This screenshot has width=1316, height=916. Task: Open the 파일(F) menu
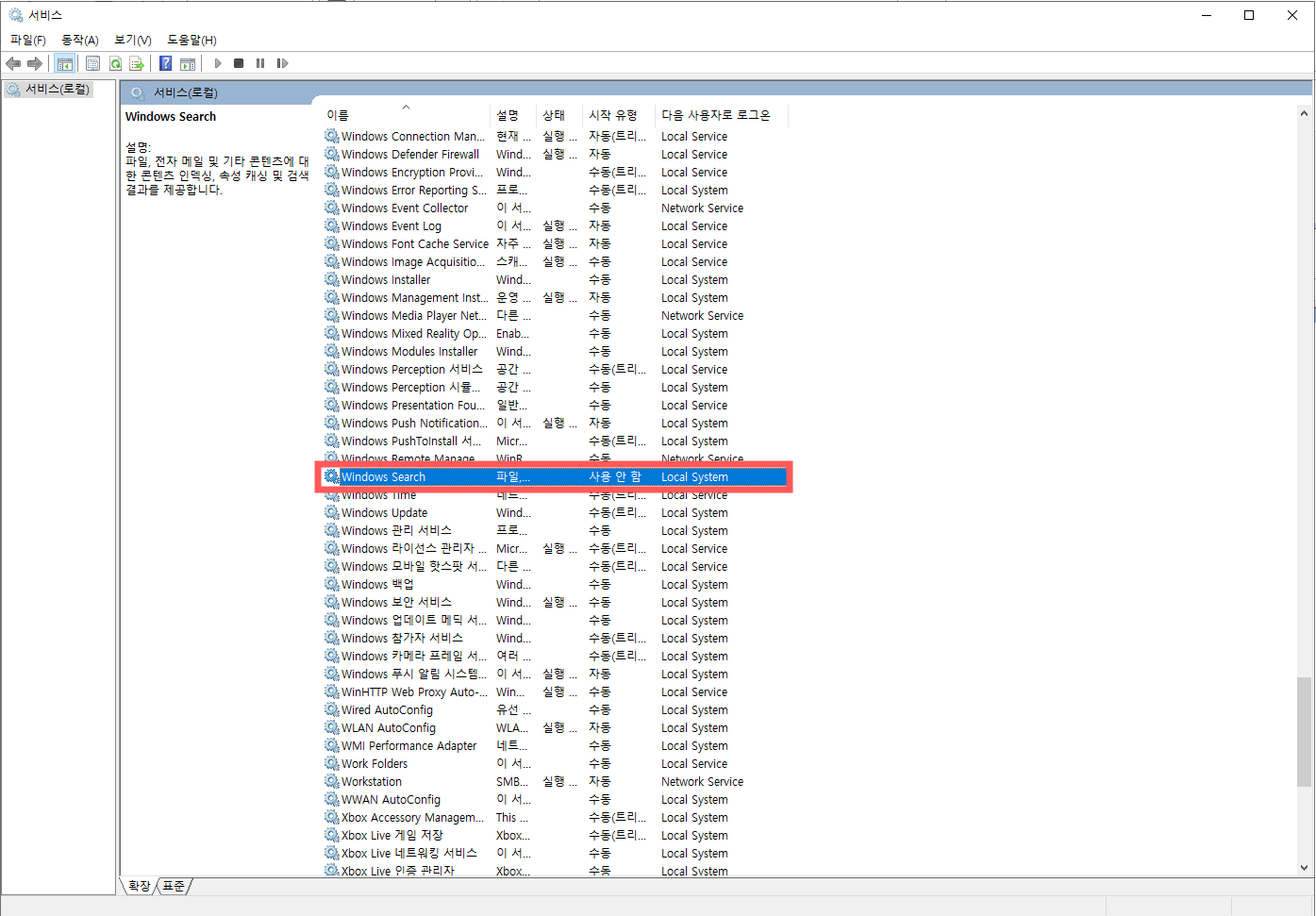(28, 40)
